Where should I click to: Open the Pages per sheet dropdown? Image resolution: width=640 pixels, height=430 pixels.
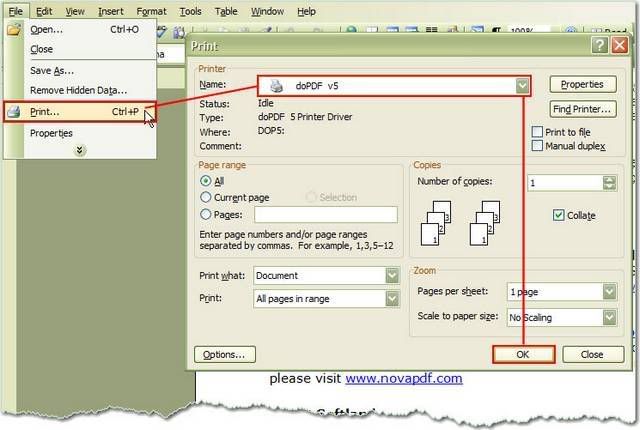[x=609, y=292]
